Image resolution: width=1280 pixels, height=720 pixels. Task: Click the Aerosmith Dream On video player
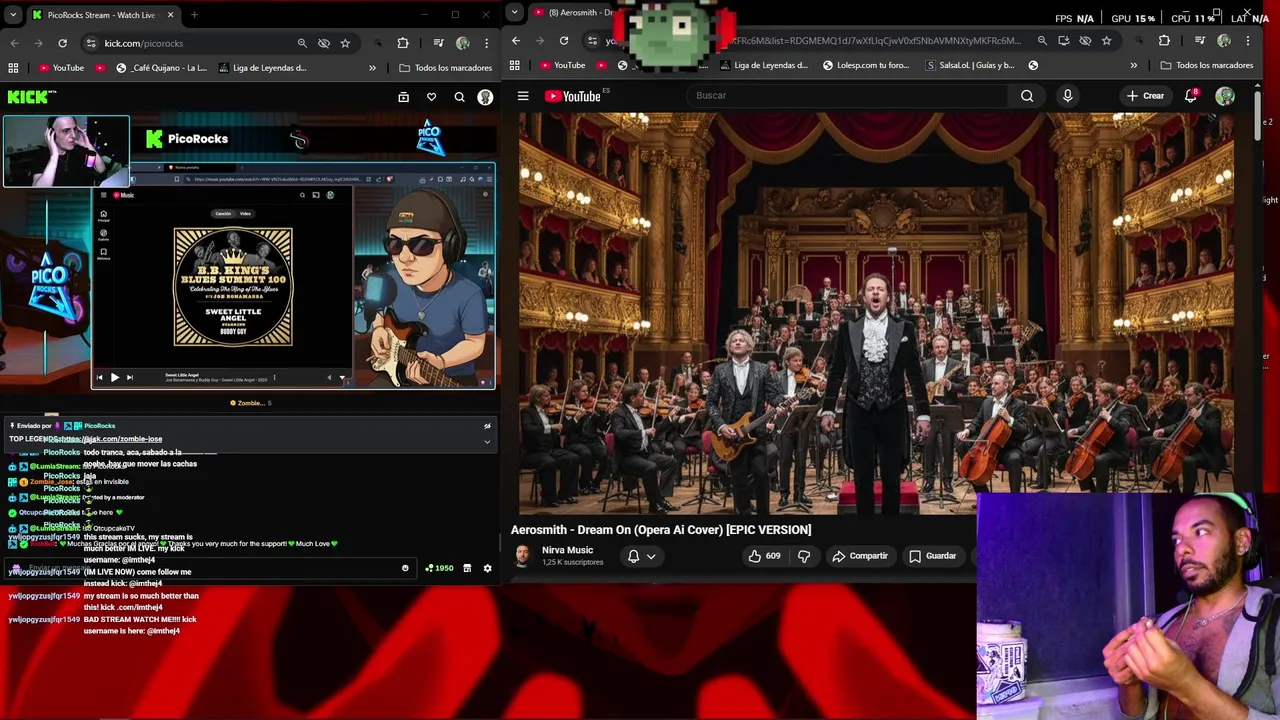[x=876, y=313]
